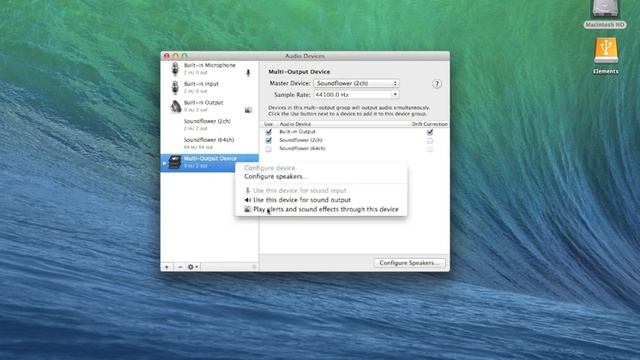
Task: Click the alert sound badge on Built-in Output
Action: [248, 110]
